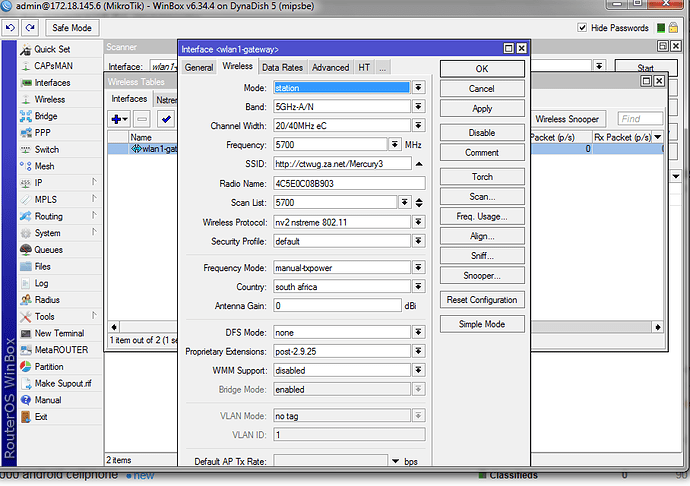Open Queues in the sidebar
This screenshot has width=690, height=486.
click(x=48, y=250)
